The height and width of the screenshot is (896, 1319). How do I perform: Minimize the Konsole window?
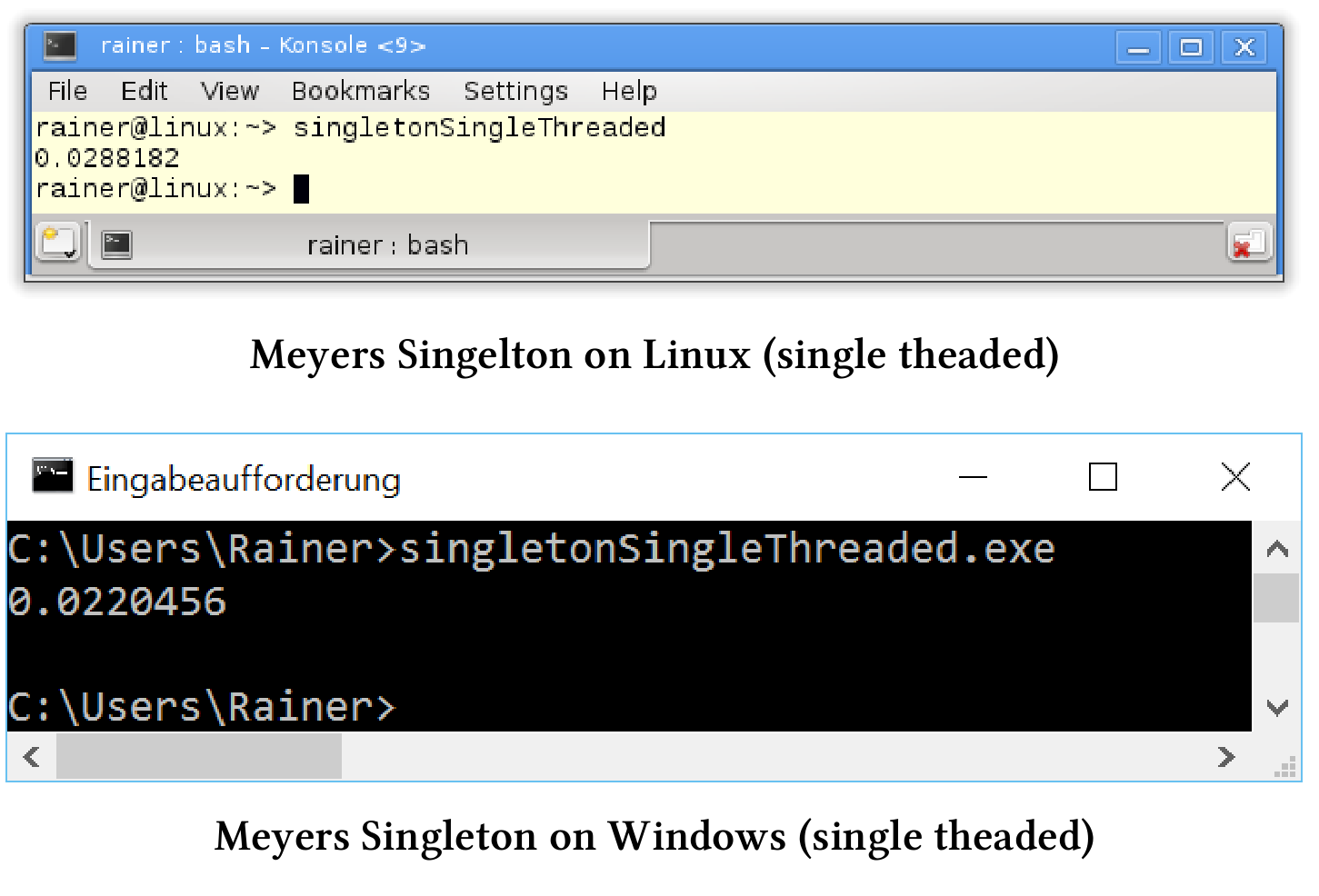click(1138, 47)
